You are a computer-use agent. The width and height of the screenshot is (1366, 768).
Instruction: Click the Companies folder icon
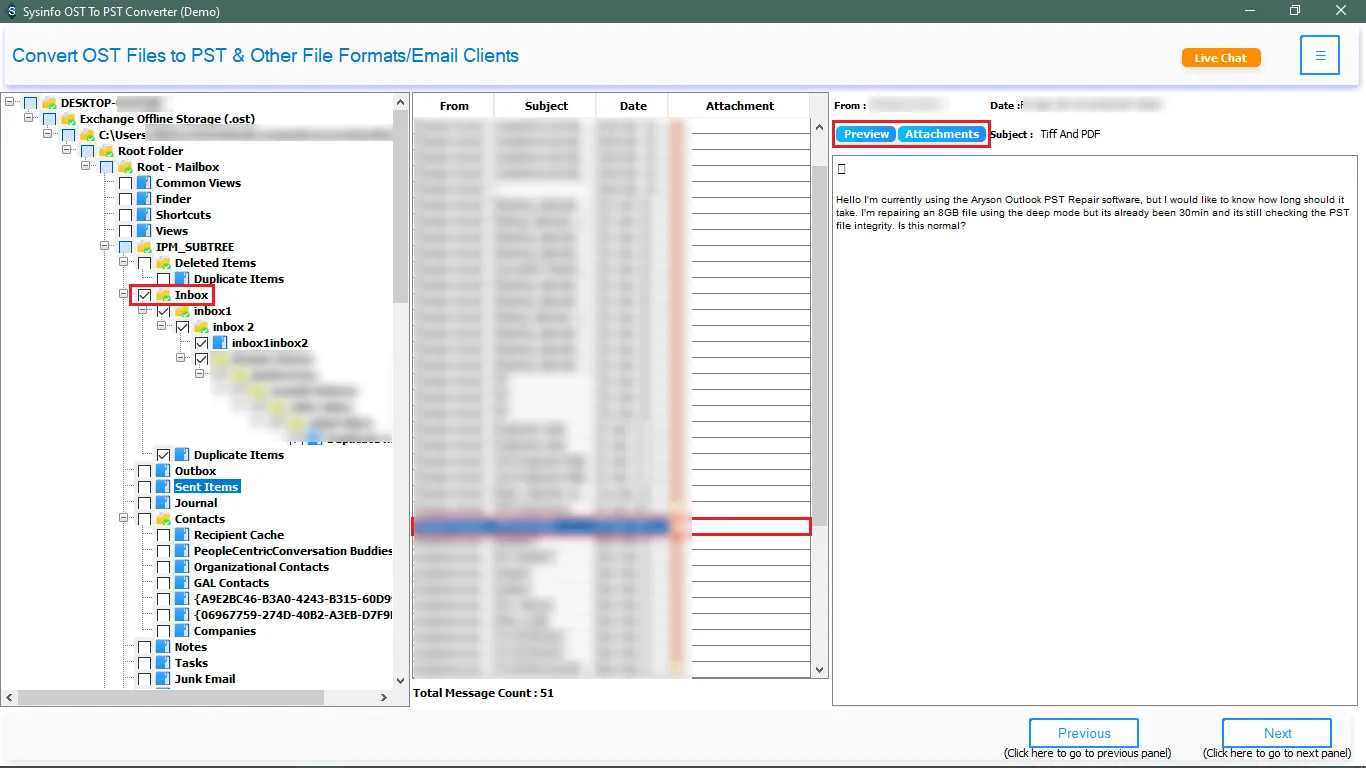(182, 631)
